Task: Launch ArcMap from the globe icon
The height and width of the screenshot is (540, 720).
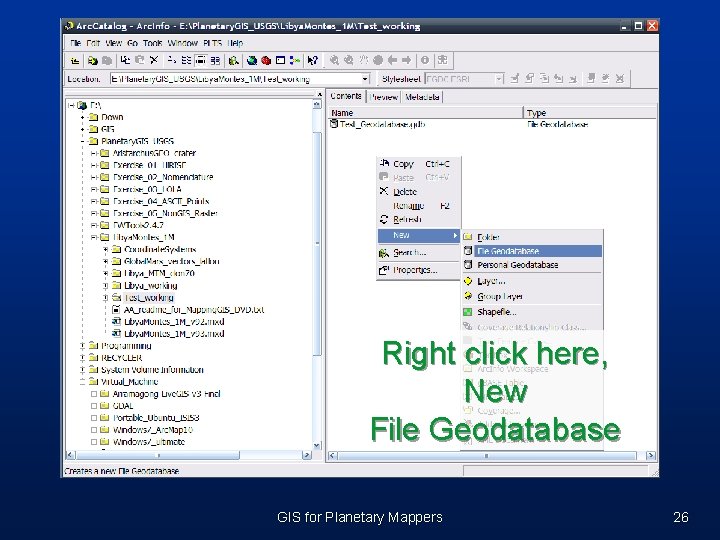Action: [252, 60]
